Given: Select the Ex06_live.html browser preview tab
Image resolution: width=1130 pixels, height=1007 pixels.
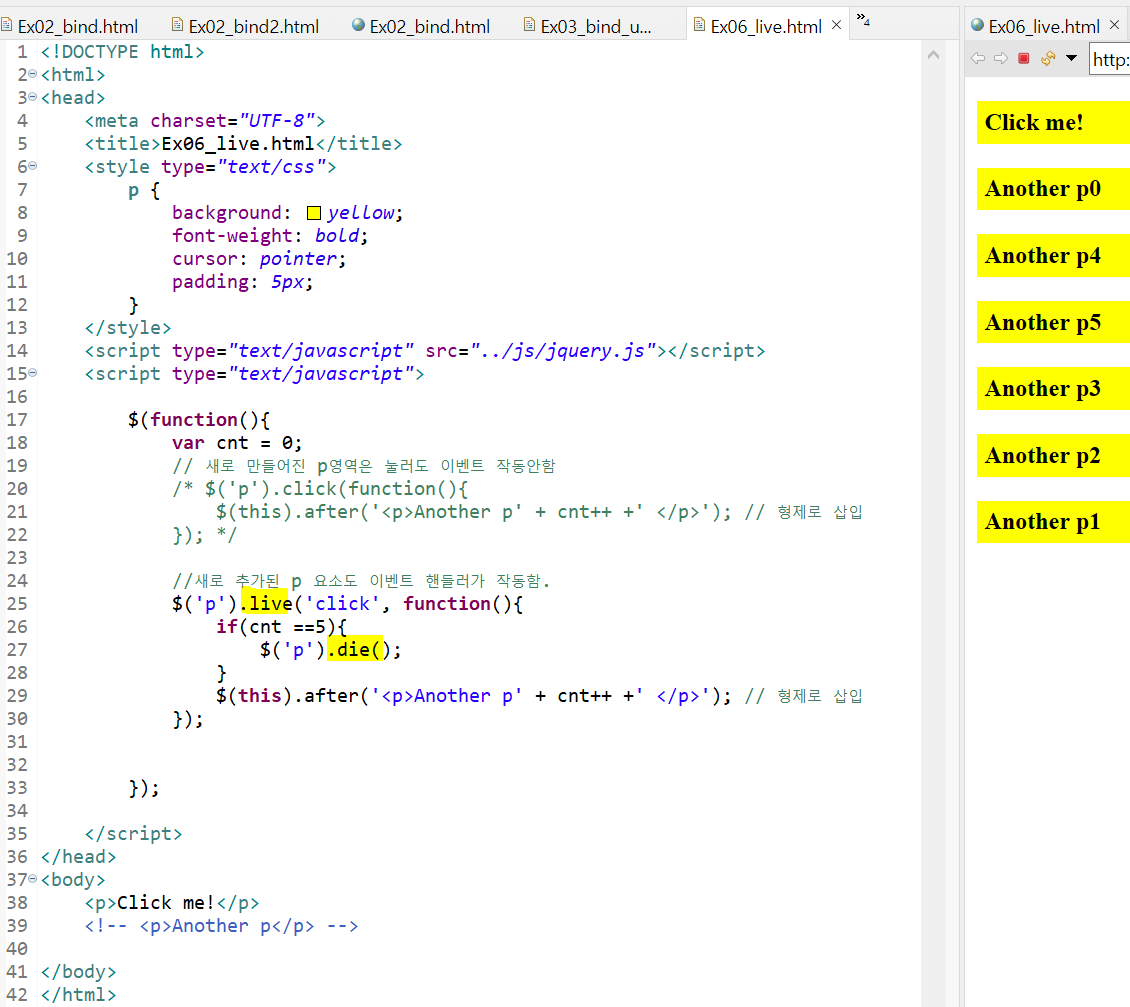Looking at the screenshot, I should 1036,26.
